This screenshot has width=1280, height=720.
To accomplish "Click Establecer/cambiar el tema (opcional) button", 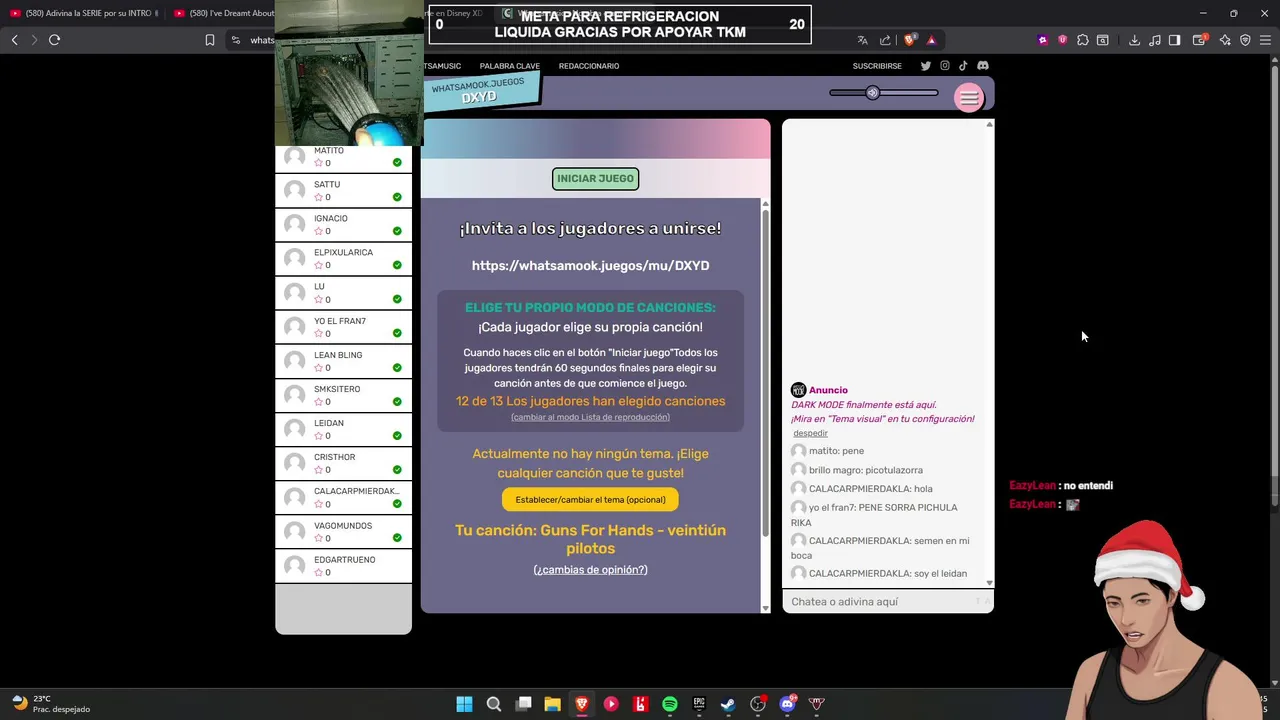I will [x=590, y=500].
